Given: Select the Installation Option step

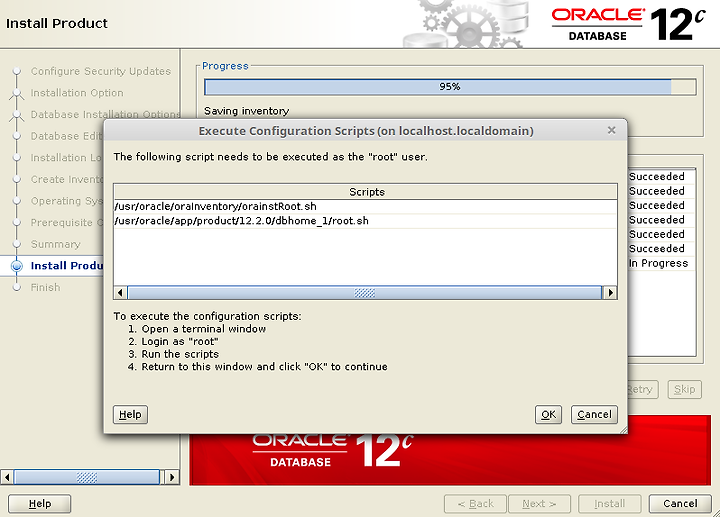Looking at the screenshot, I should click(77, 93).
